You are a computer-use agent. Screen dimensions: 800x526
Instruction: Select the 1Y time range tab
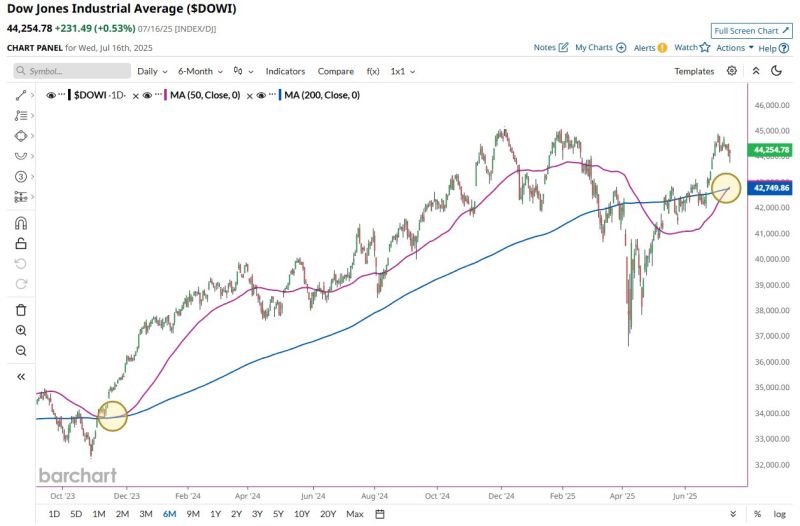click(x=215, y=514)
